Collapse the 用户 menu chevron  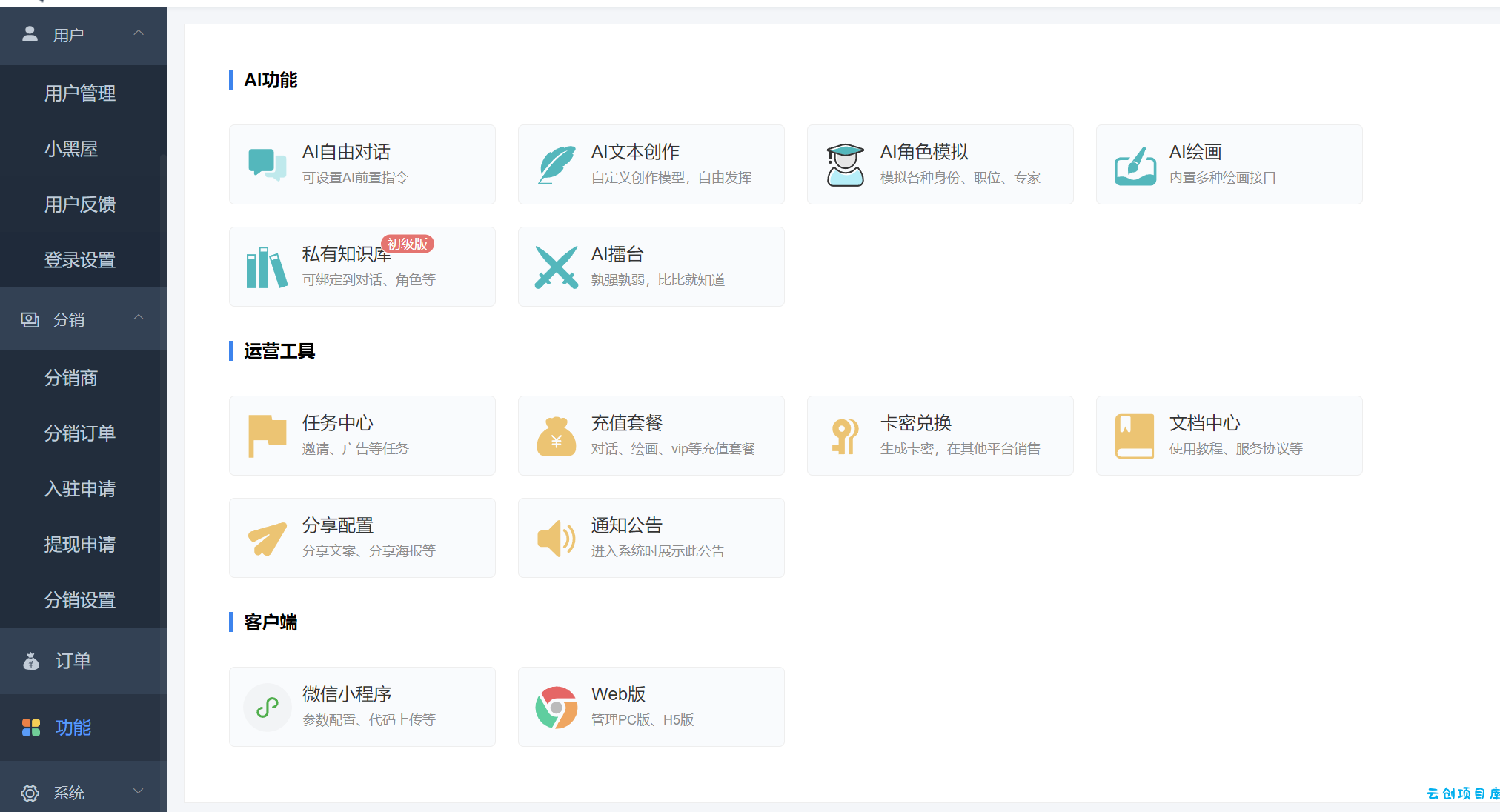pos(139,33)
